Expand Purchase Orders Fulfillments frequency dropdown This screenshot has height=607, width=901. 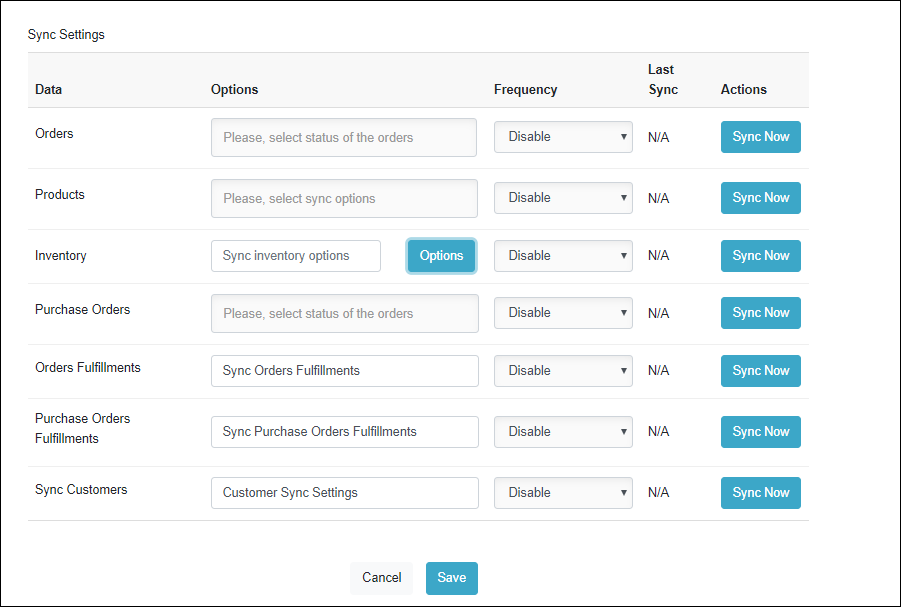click(x=562, y=431)
